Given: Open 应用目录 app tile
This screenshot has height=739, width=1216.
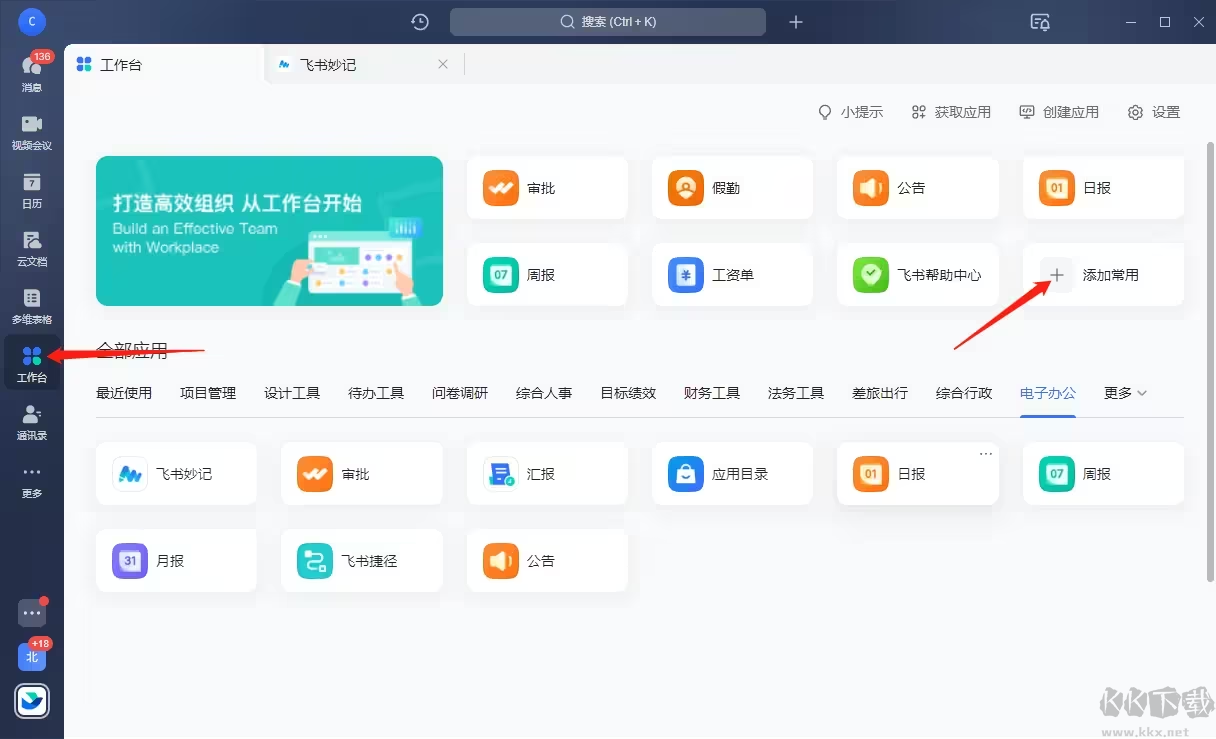Looking at the screenshot, I should tap(732, 474).
